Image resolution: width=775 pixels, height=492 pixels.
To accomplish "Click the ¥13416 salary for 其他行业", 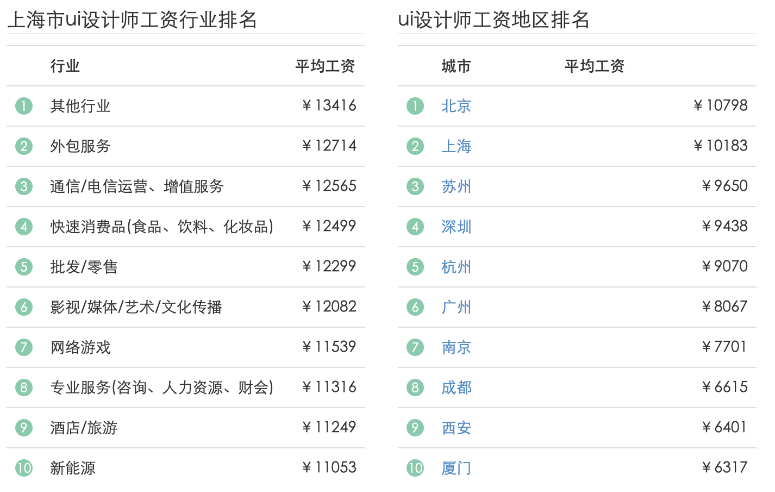I will point(328,106).
